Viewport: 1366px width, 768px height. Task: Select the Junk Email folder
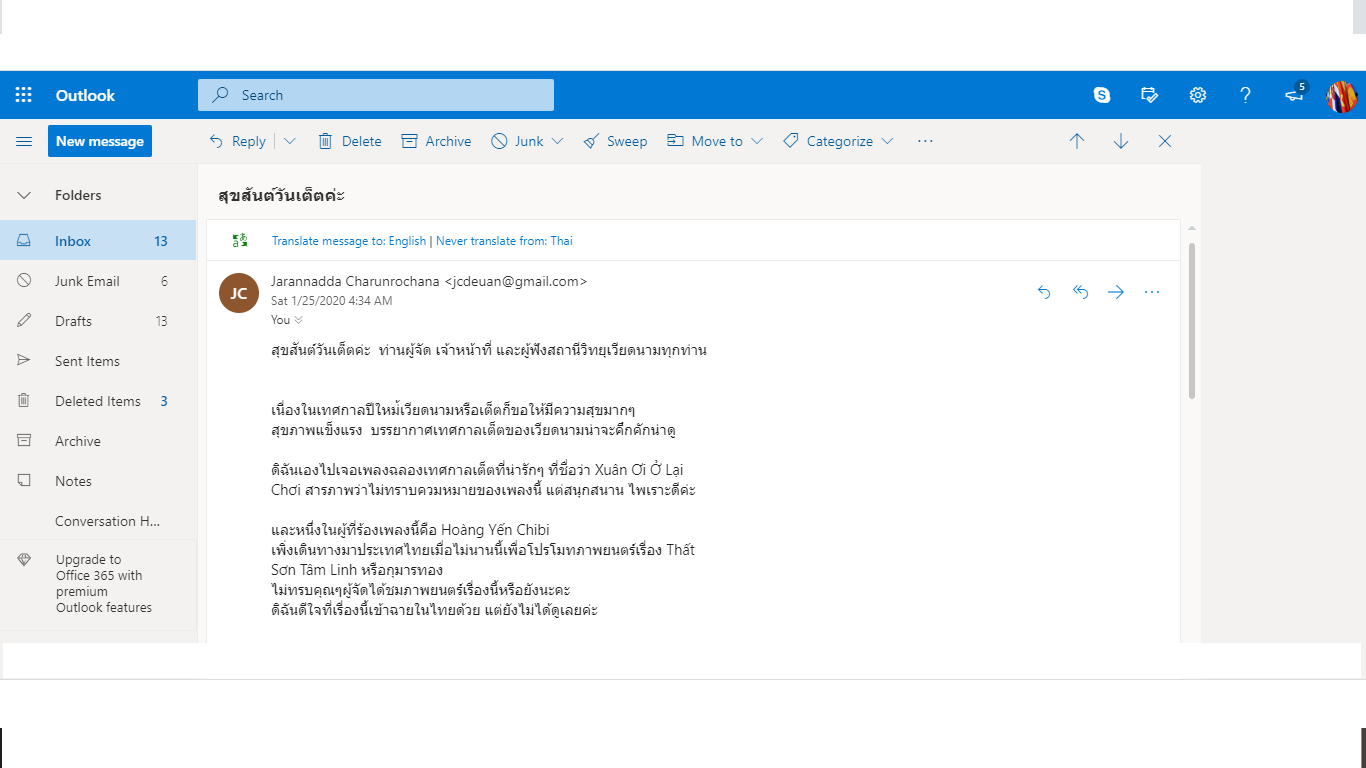click(87, 281)
